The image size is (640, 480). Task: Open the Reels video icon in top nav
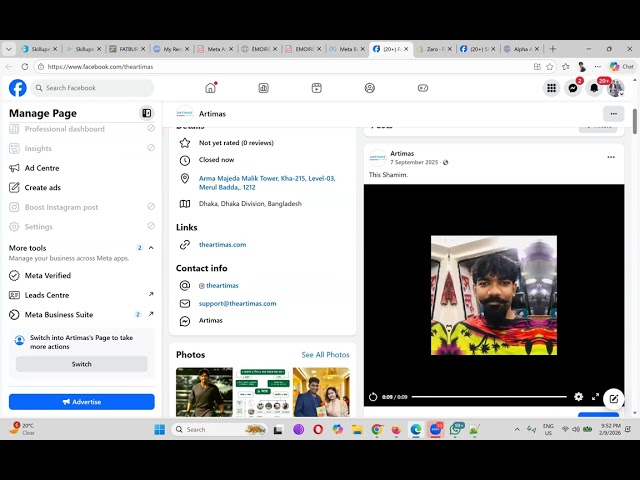pyautogui.click(x=316, y=88)
